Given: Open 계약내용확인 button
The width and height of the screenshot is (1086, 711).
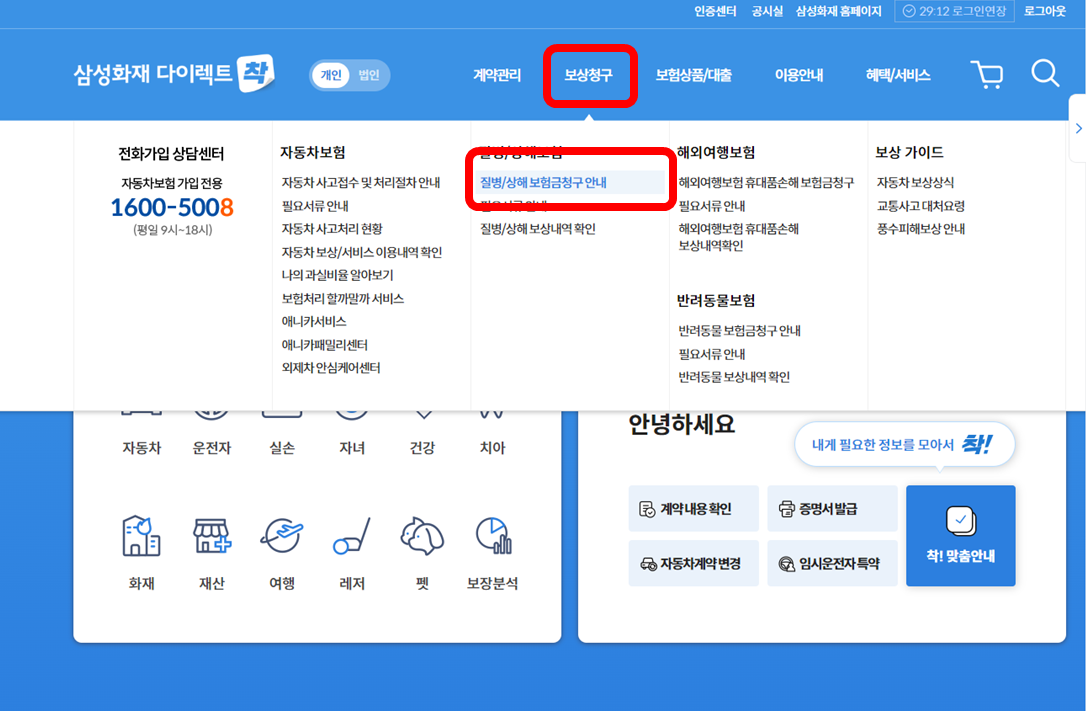Looking at the screenshot, I should click(693, 508).
